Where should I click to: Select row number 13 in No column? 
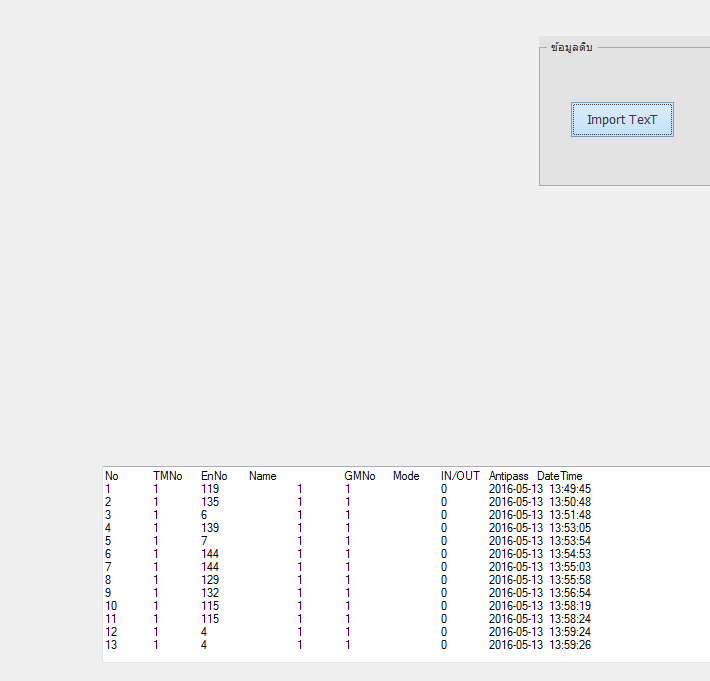pyautogui.click(x=111, y=645)
